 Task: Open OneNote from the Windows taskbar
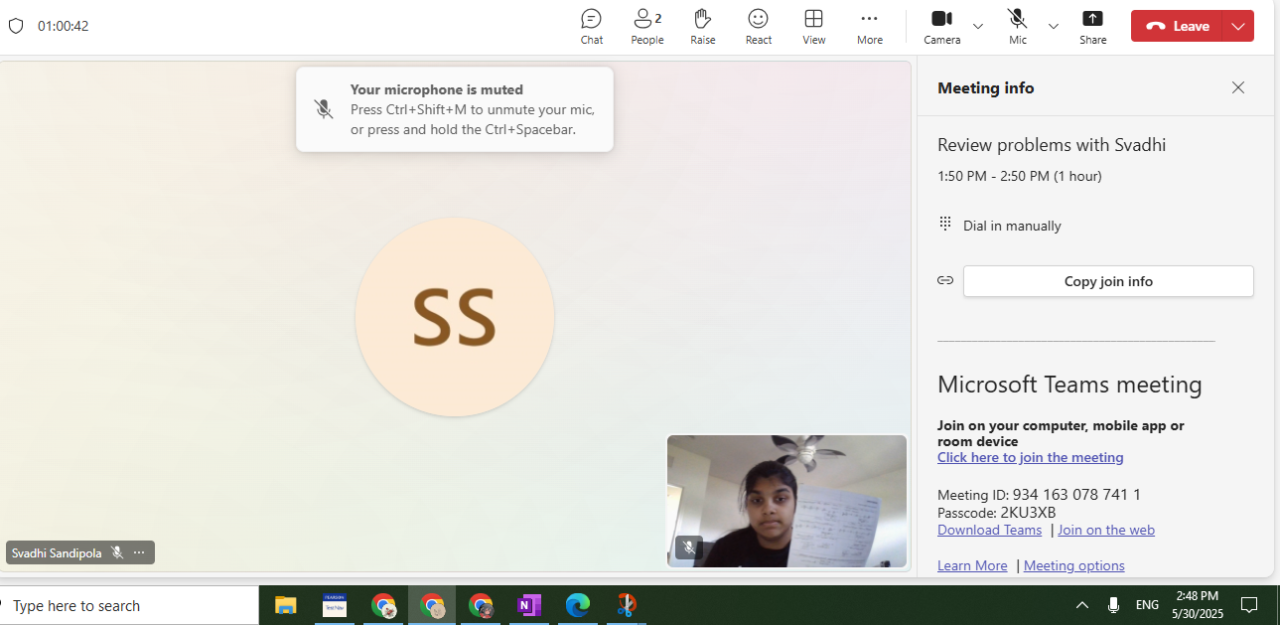pyautogui.click(x=529, y=605)
